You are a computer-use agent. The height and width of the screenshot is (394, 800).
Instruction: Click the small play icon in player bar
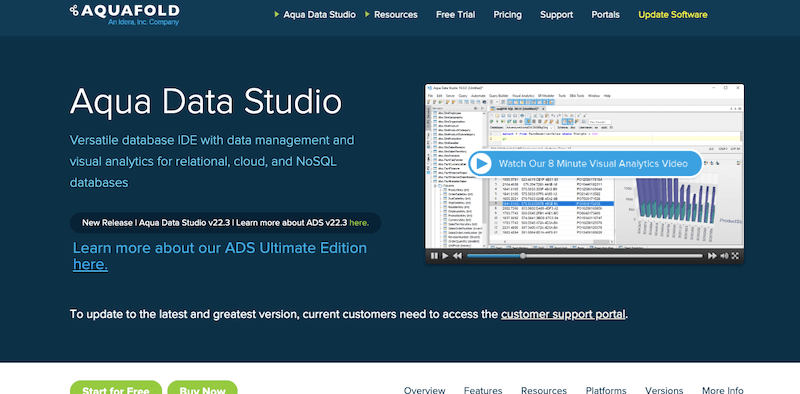[445, 256]
